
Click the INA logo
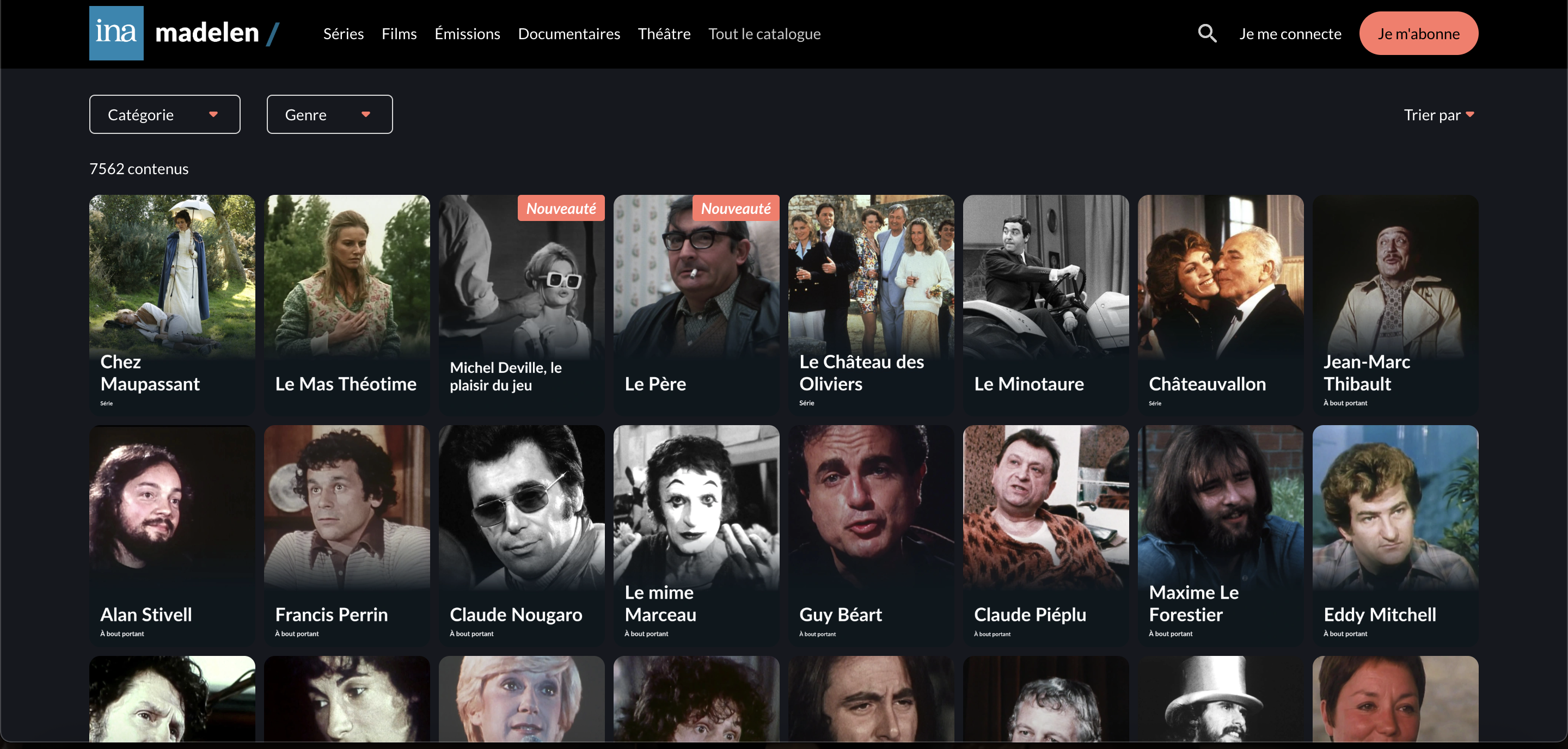tap(117, 33)
